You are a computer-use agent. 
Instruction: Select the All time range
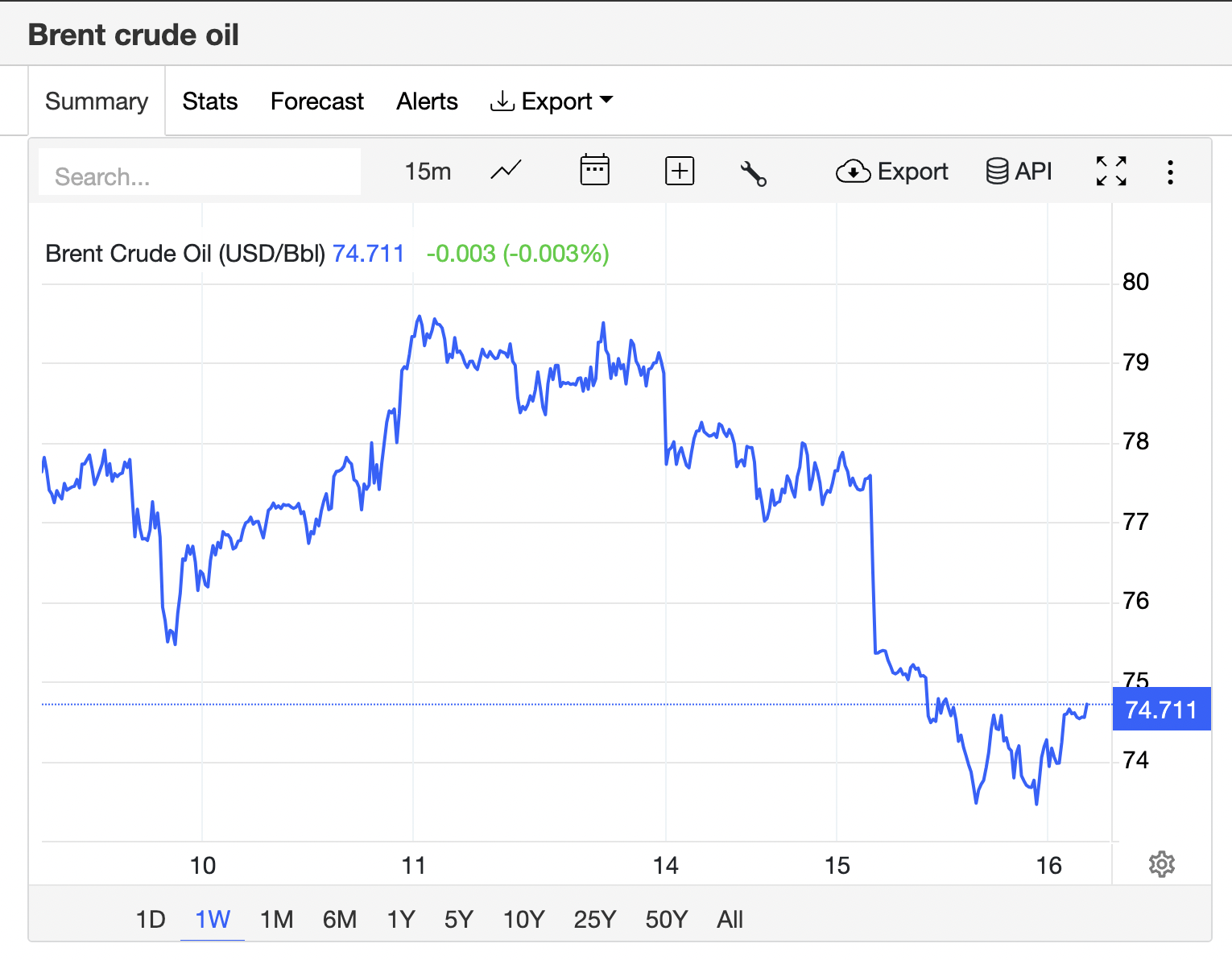pos(730,919)
